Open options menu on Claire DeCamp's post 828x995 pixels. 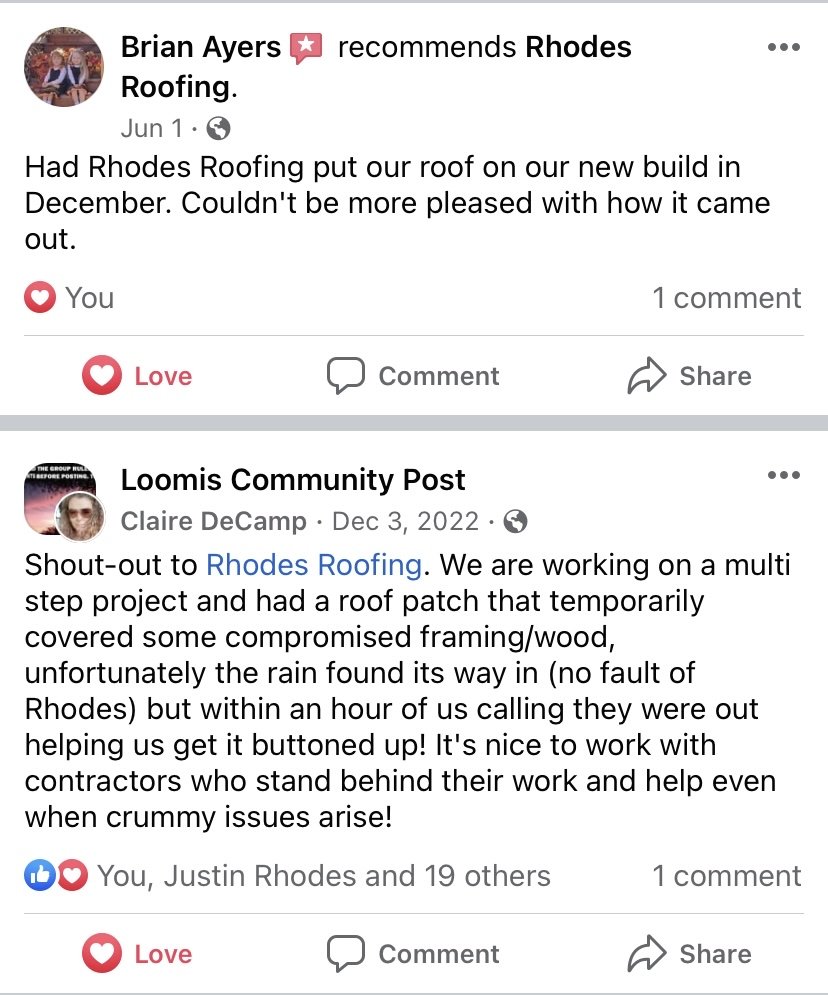pyautogui.click(x=783, y=475)
